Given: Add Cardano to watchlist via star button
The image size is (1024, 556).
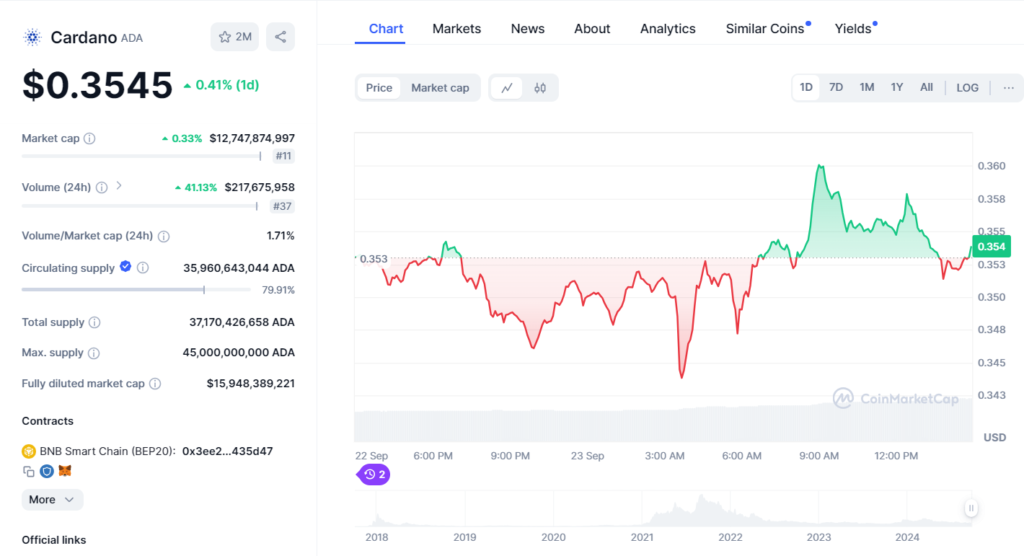Looking at the screenshot, I should pos(234,37).
